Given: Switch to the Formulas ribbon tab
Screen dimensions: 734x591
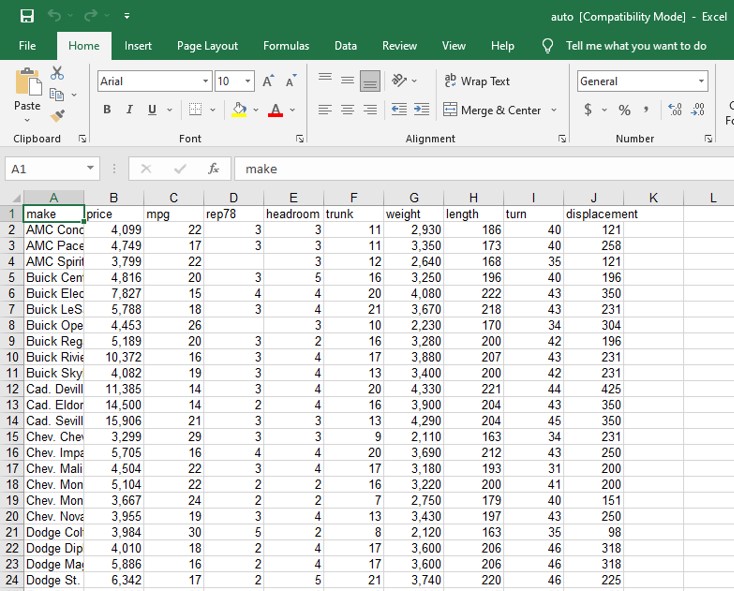Looking at the screenshot, I should (286, 45).
